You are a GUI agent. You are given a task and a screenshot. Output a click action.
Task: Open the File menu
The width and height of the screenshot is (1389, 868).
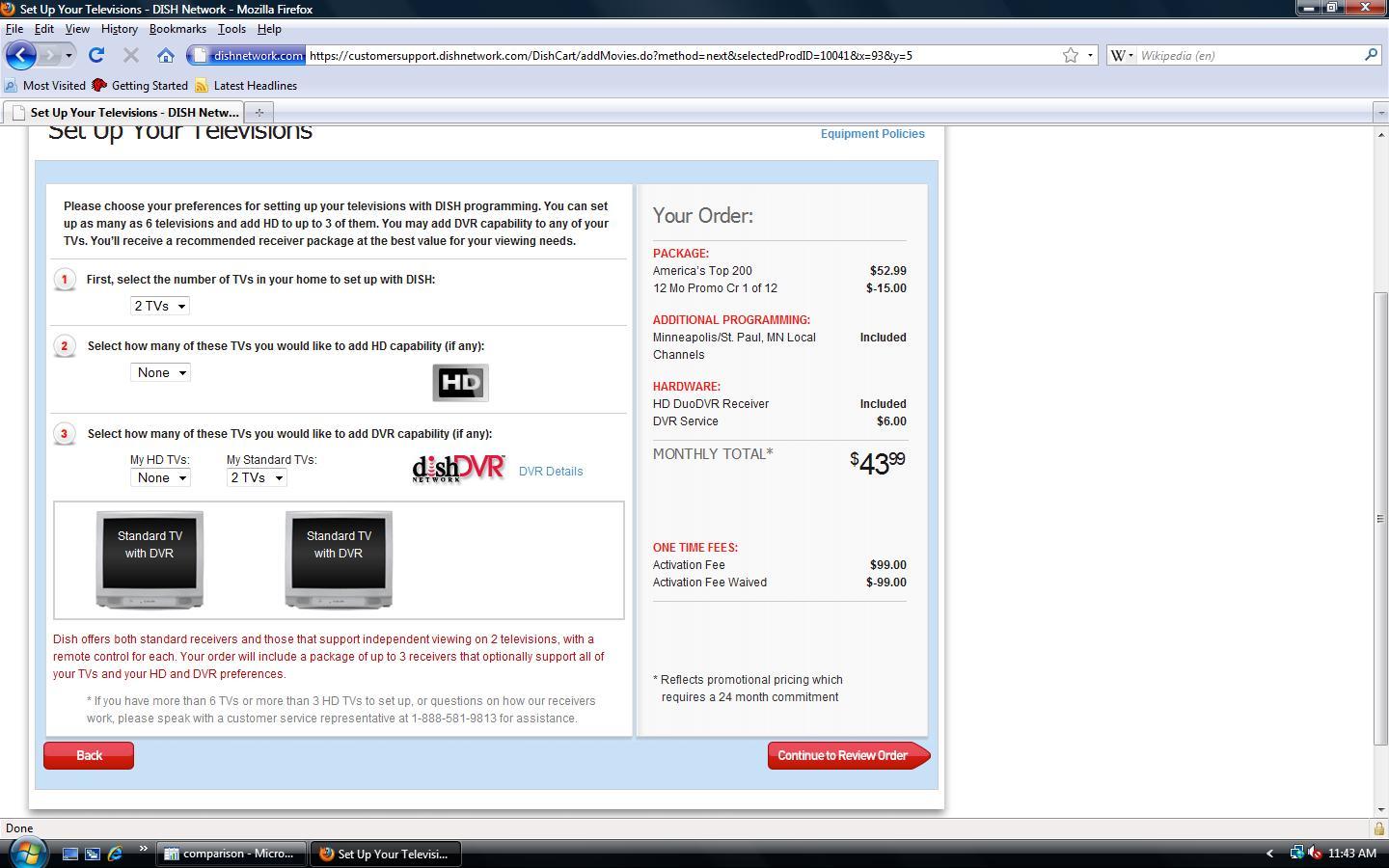click(14, 29)
